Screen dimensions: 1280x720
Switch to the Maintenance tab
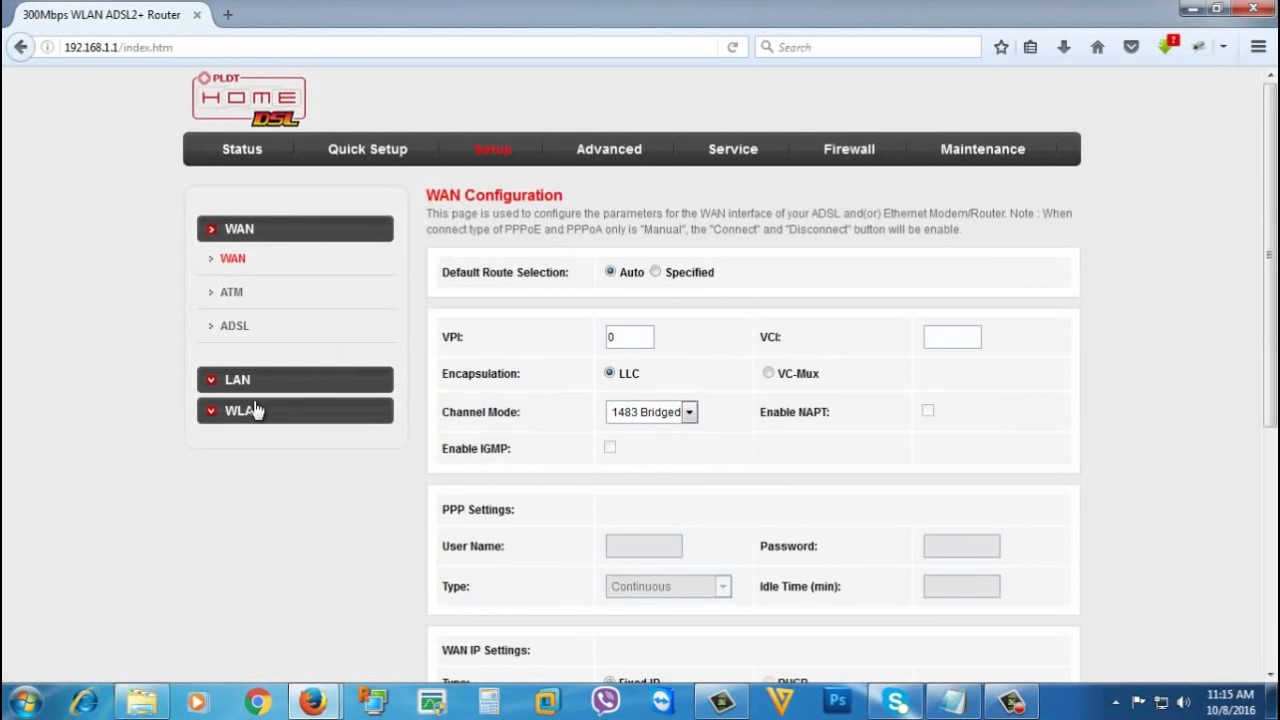point(983,149)
